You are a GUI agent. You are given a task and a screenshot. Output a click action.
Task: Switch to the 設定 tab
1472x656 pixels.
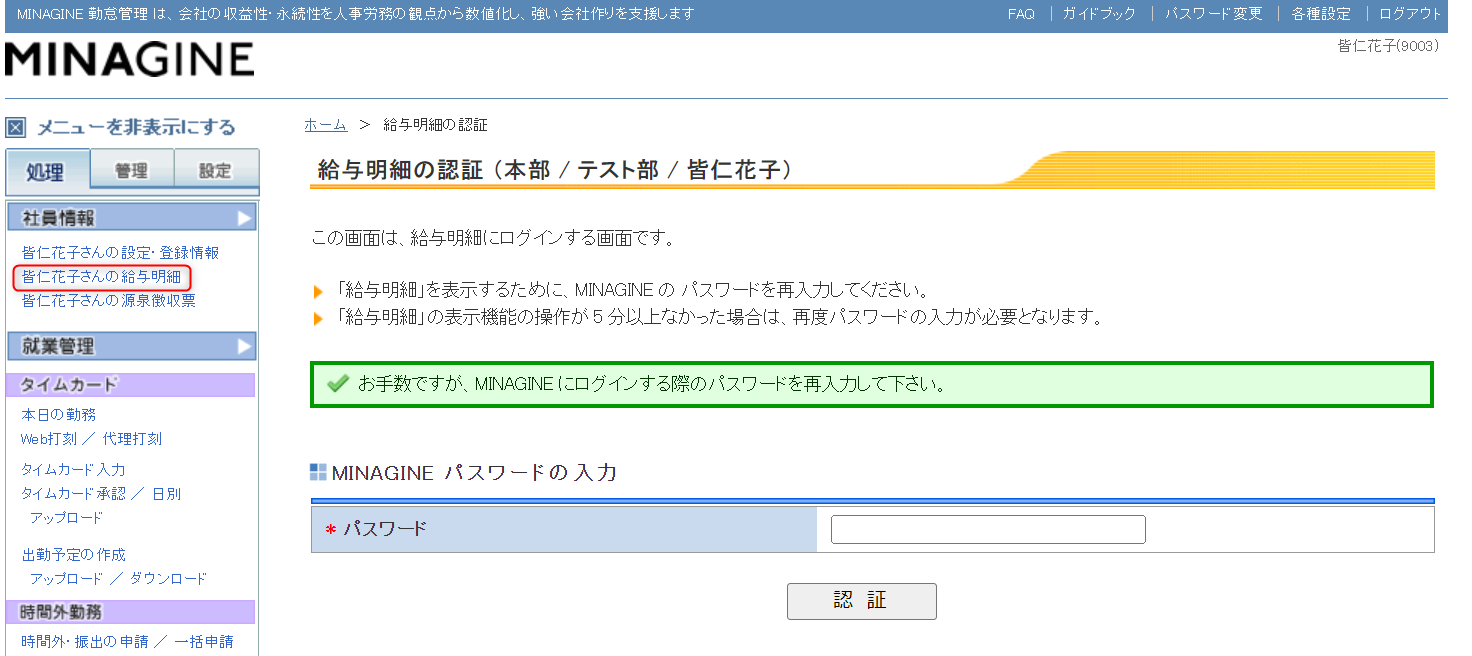(x=215, y=170)
